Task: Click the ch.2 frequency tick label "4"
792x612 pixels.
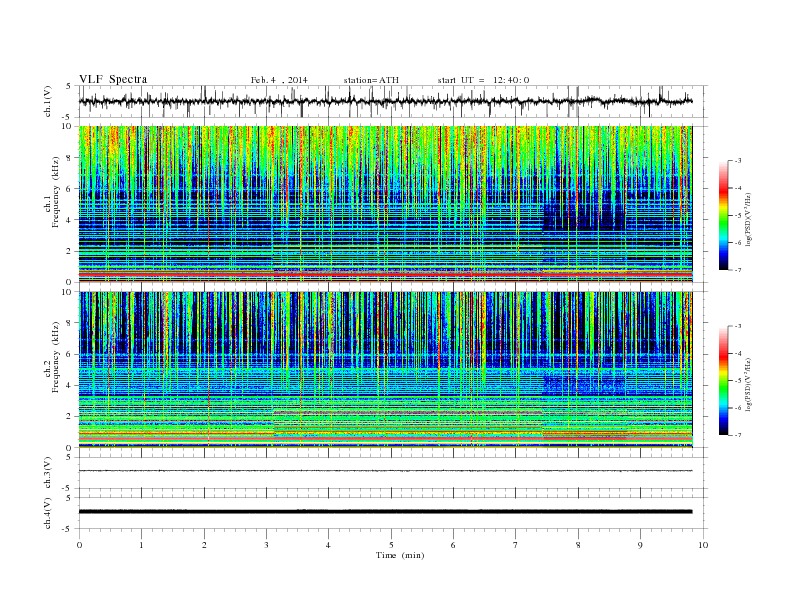Action: (69, 386)
